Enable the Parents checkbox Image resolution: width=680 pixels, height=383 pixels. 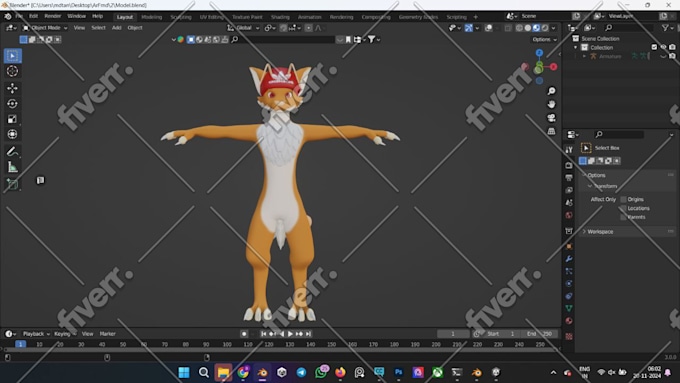(x=623, y=217)
